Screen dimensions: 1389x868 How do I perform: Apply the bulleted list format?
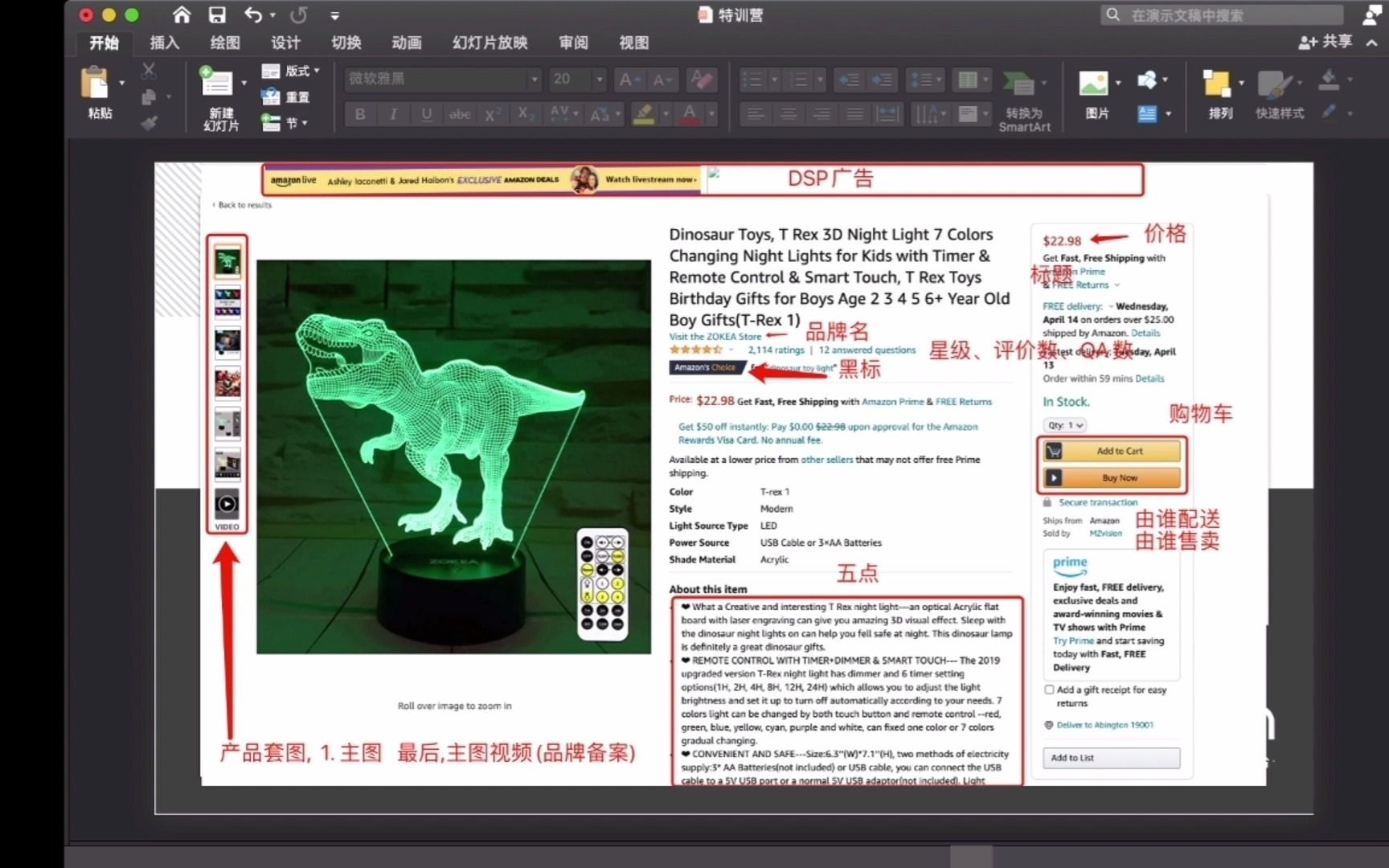click(x=752, y=80)
